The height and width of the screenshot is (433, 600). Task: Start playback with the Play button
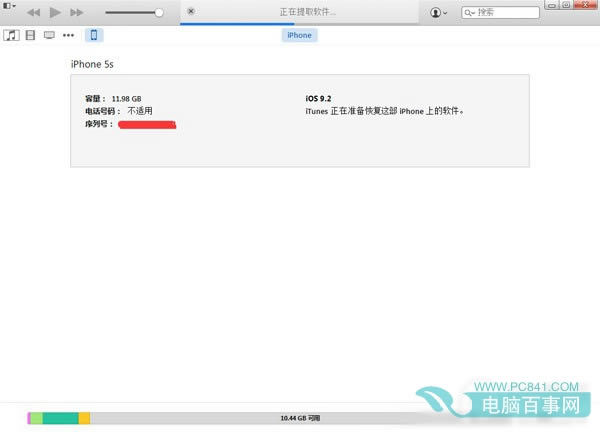[x=55, y=13]
